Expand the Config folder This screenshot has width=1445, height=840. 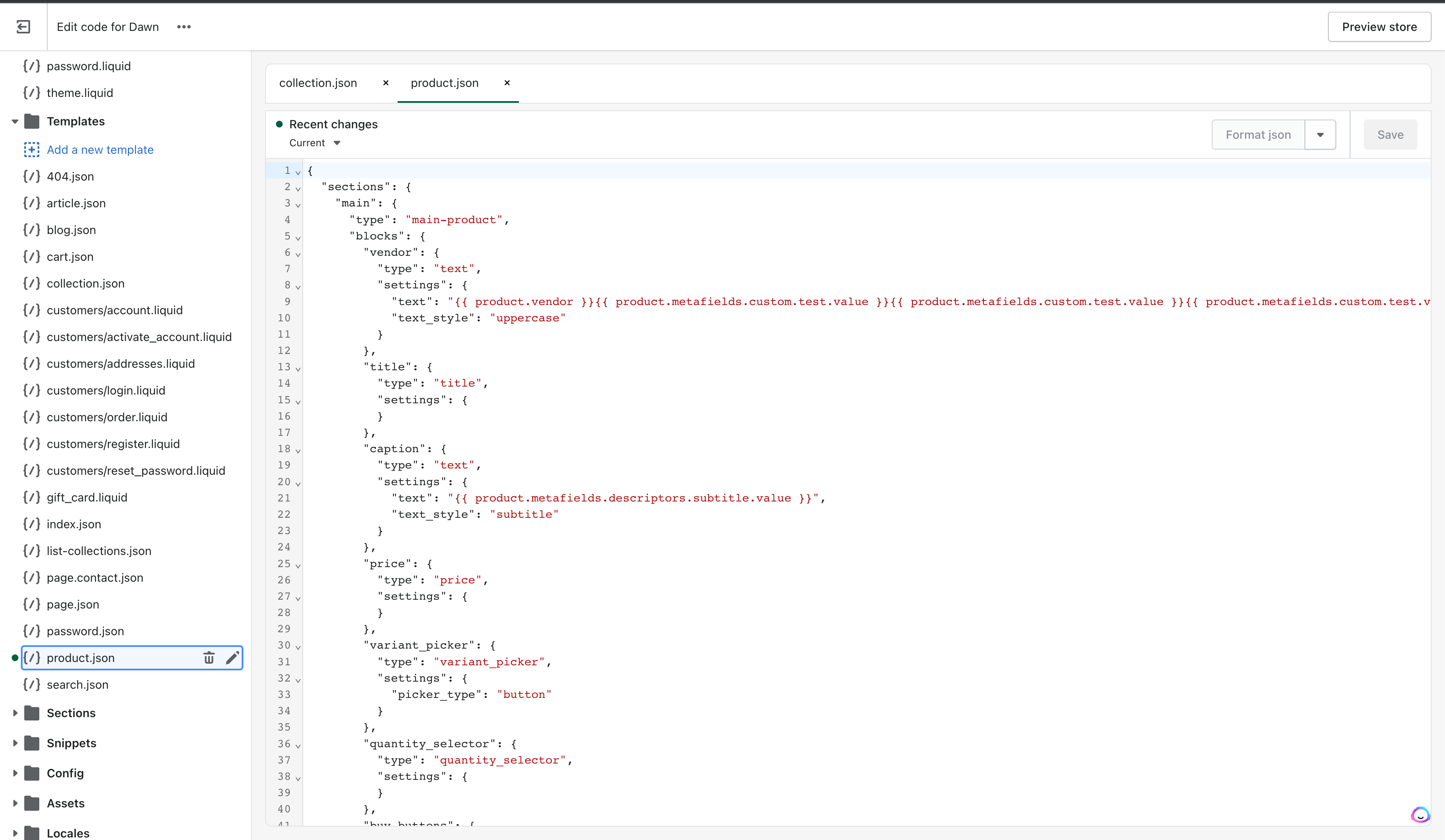(x=15, y=773)
